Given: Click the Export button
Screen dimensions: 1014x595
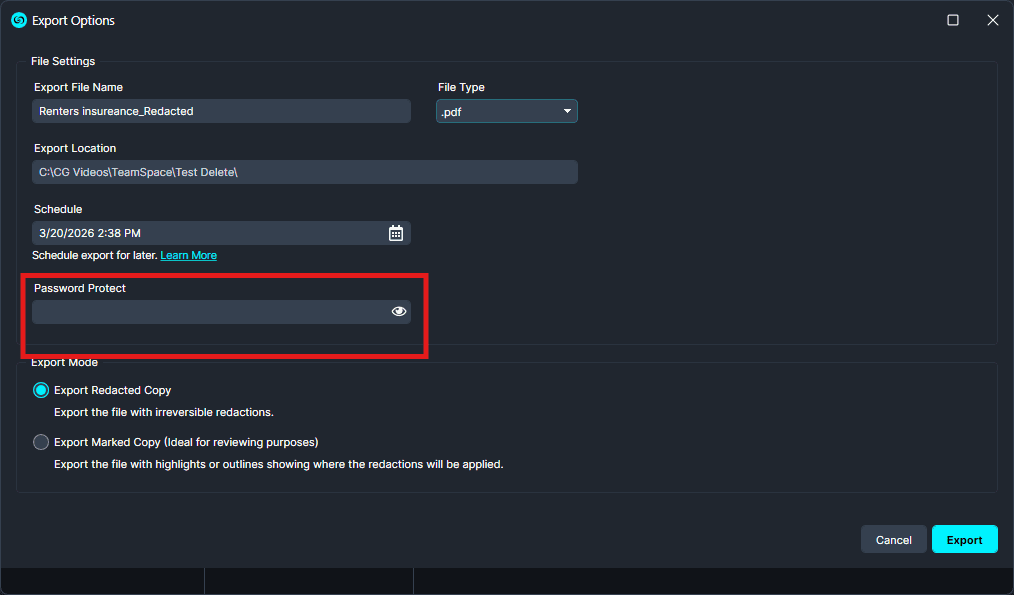Looking at the screenshot, I should (964, 540).
